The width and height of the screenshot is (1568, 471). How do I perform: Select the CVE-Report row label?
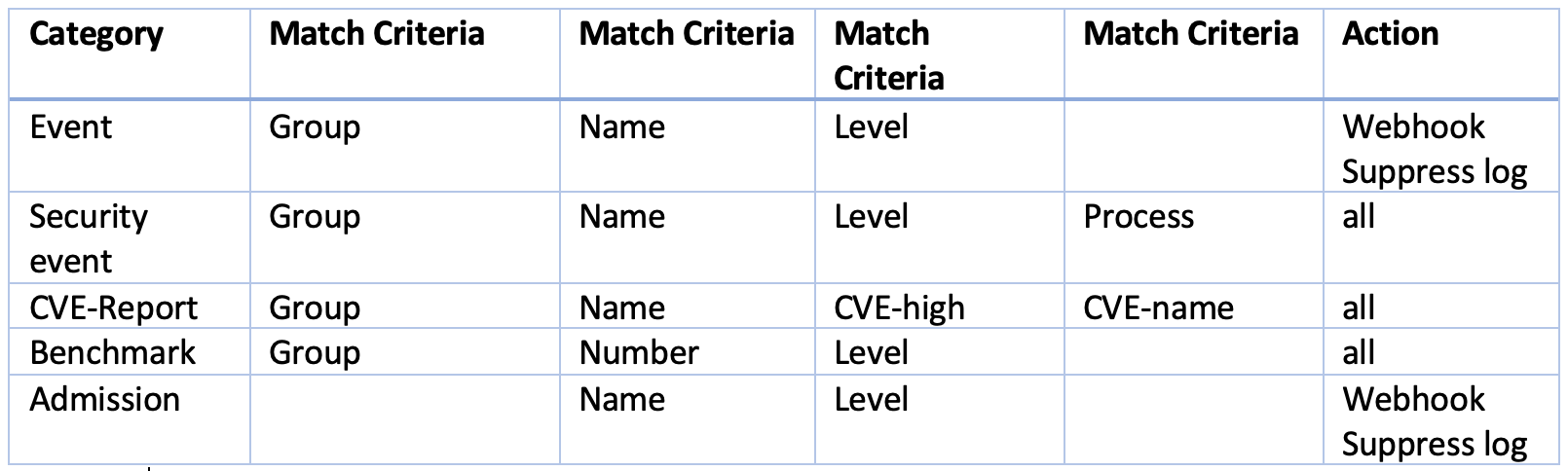[x=113, y=308]
